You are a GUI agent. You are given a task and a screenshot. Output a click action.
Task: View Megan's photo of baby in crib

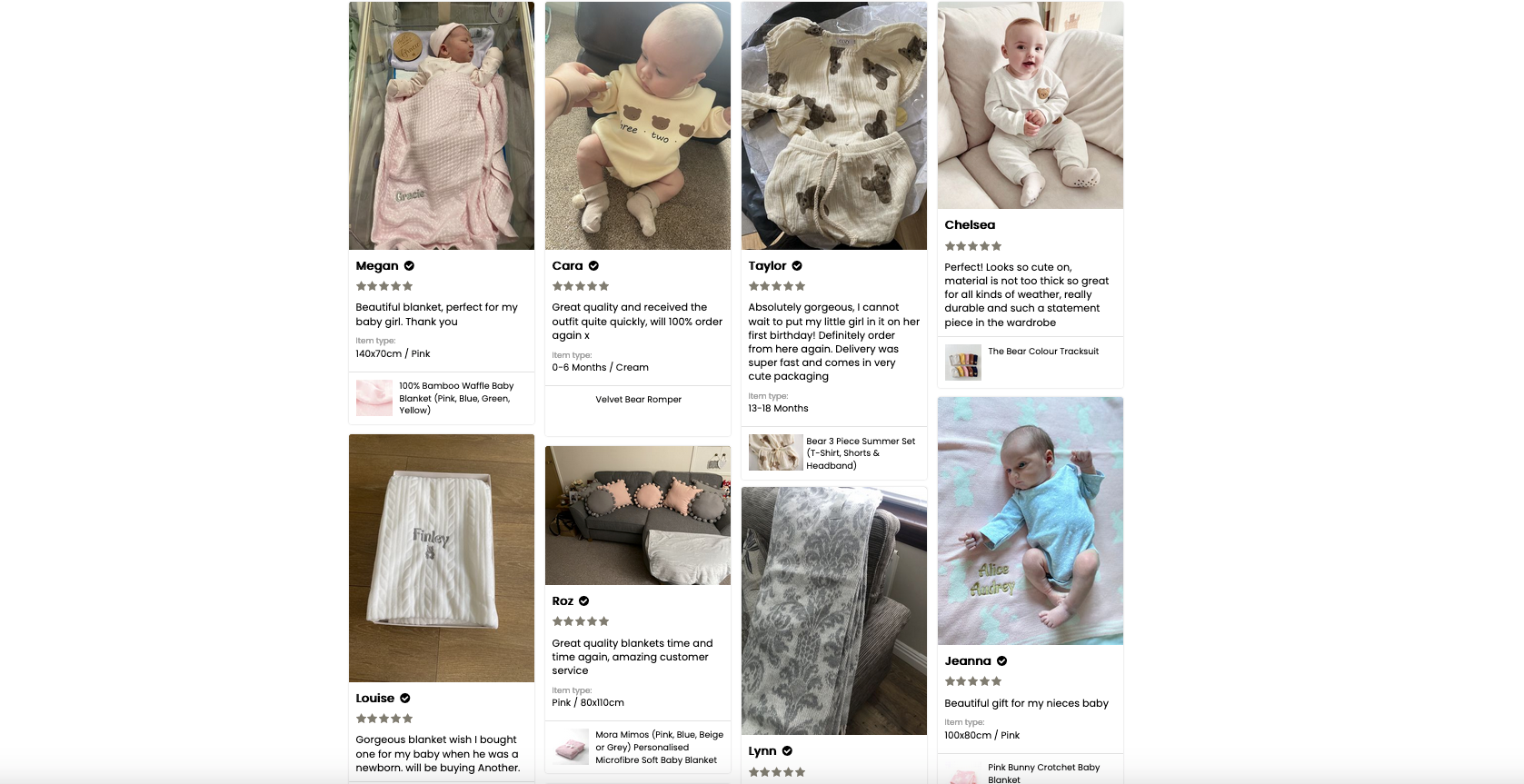[442, 125]
